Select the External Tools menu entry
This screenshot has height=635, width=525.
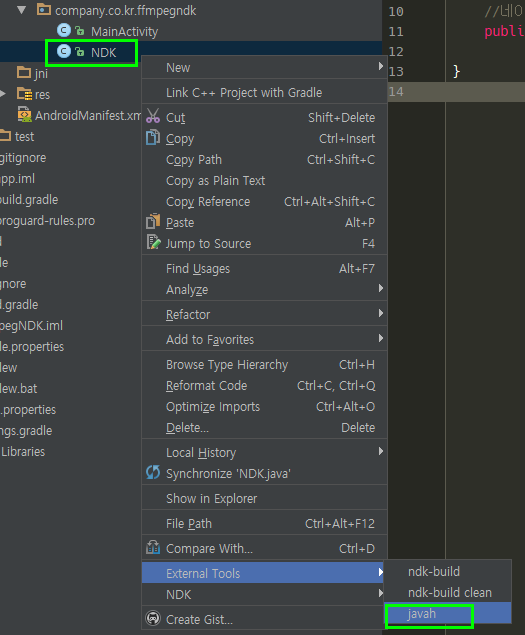(x=263, y=573)
